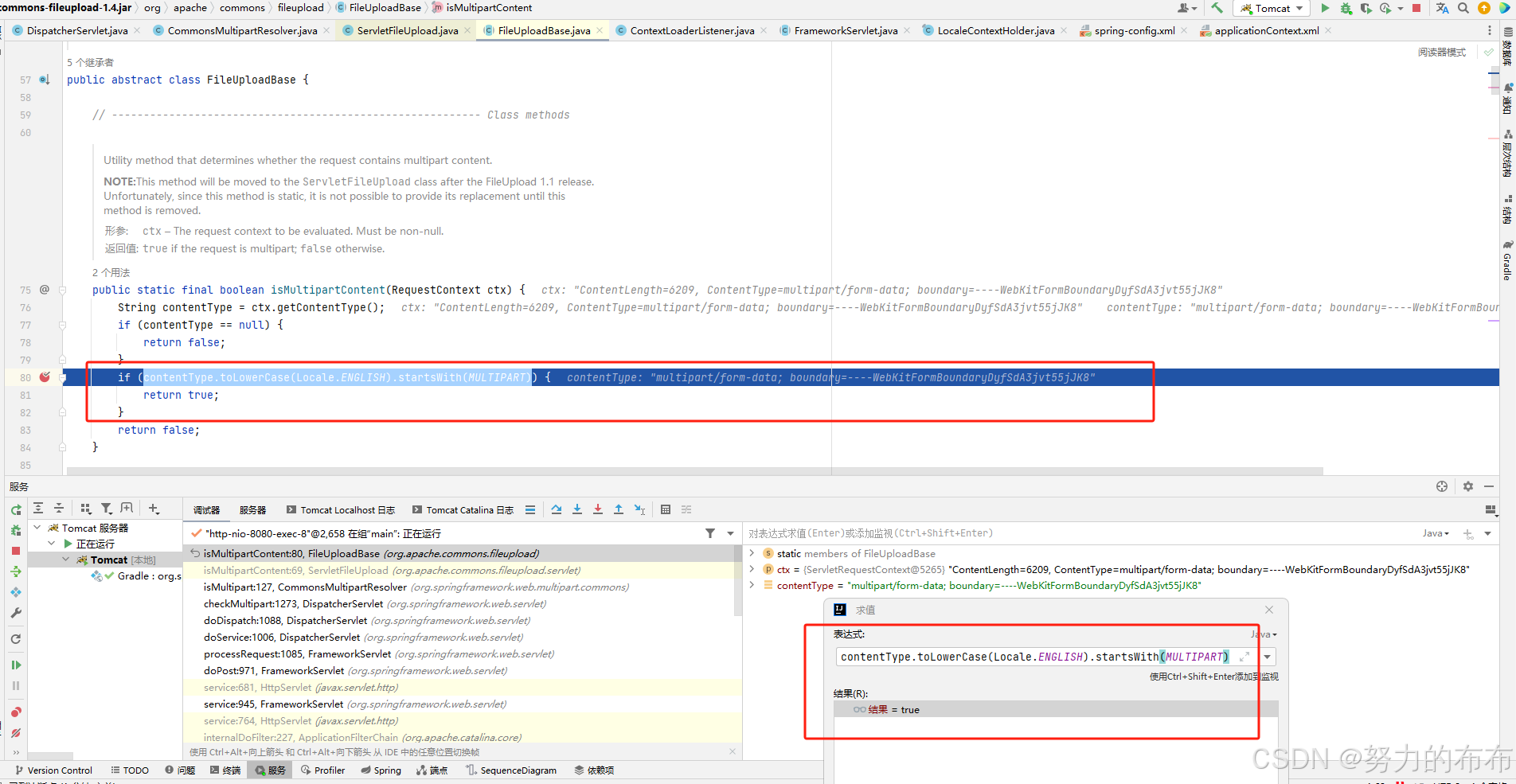
Task: Open the thread selector dropdown arrow
Action: point(730,533)
